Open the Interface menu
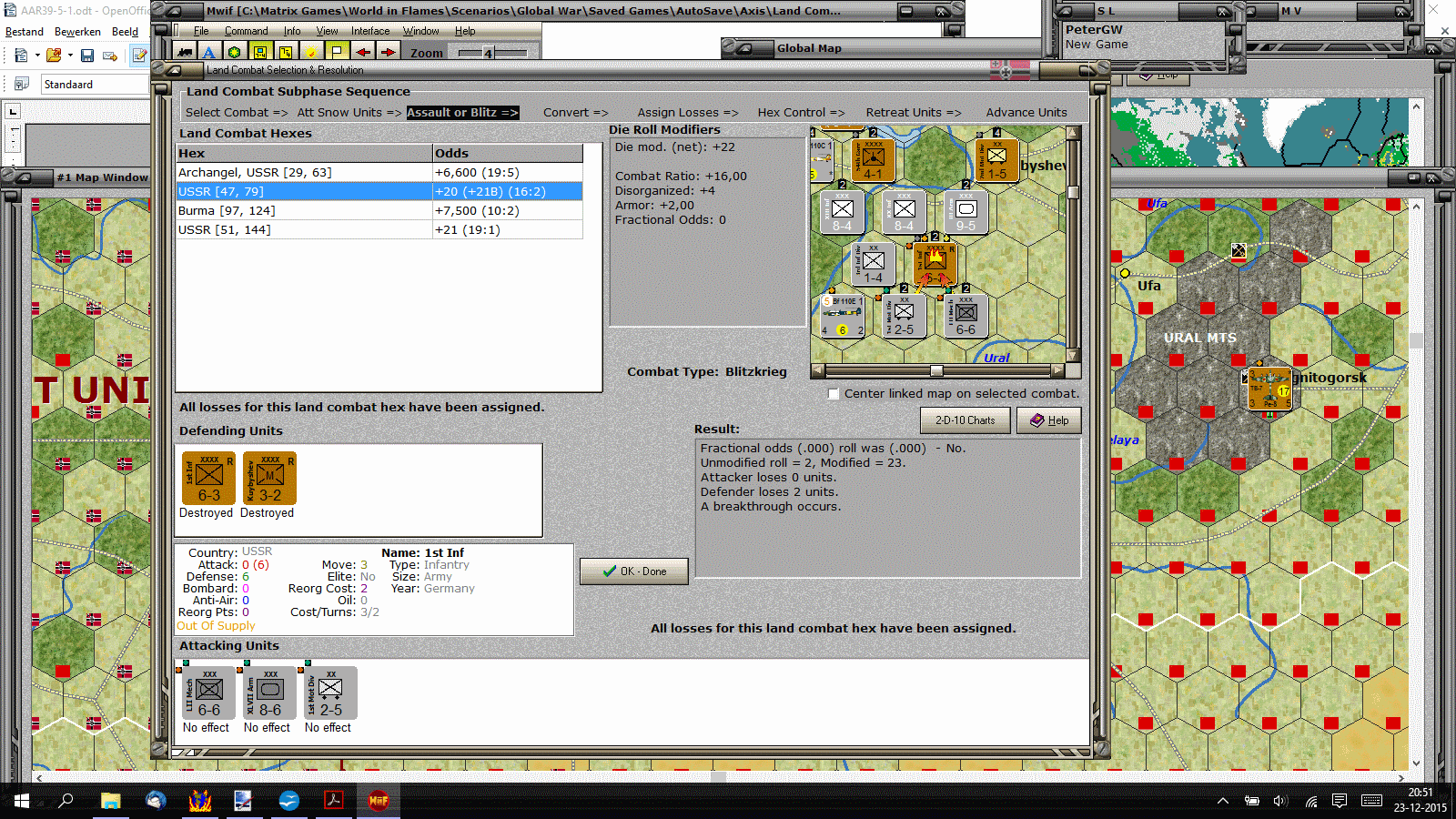The width and height of the screenshot is (1456, 819). [370, 31]
